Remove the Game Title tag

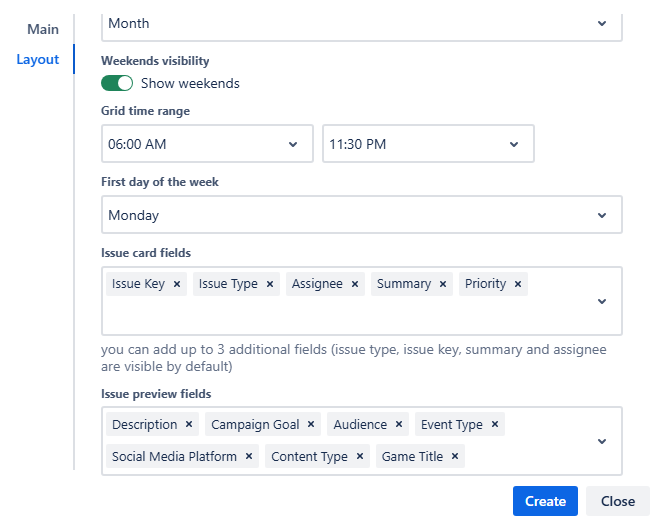(455, 457)
